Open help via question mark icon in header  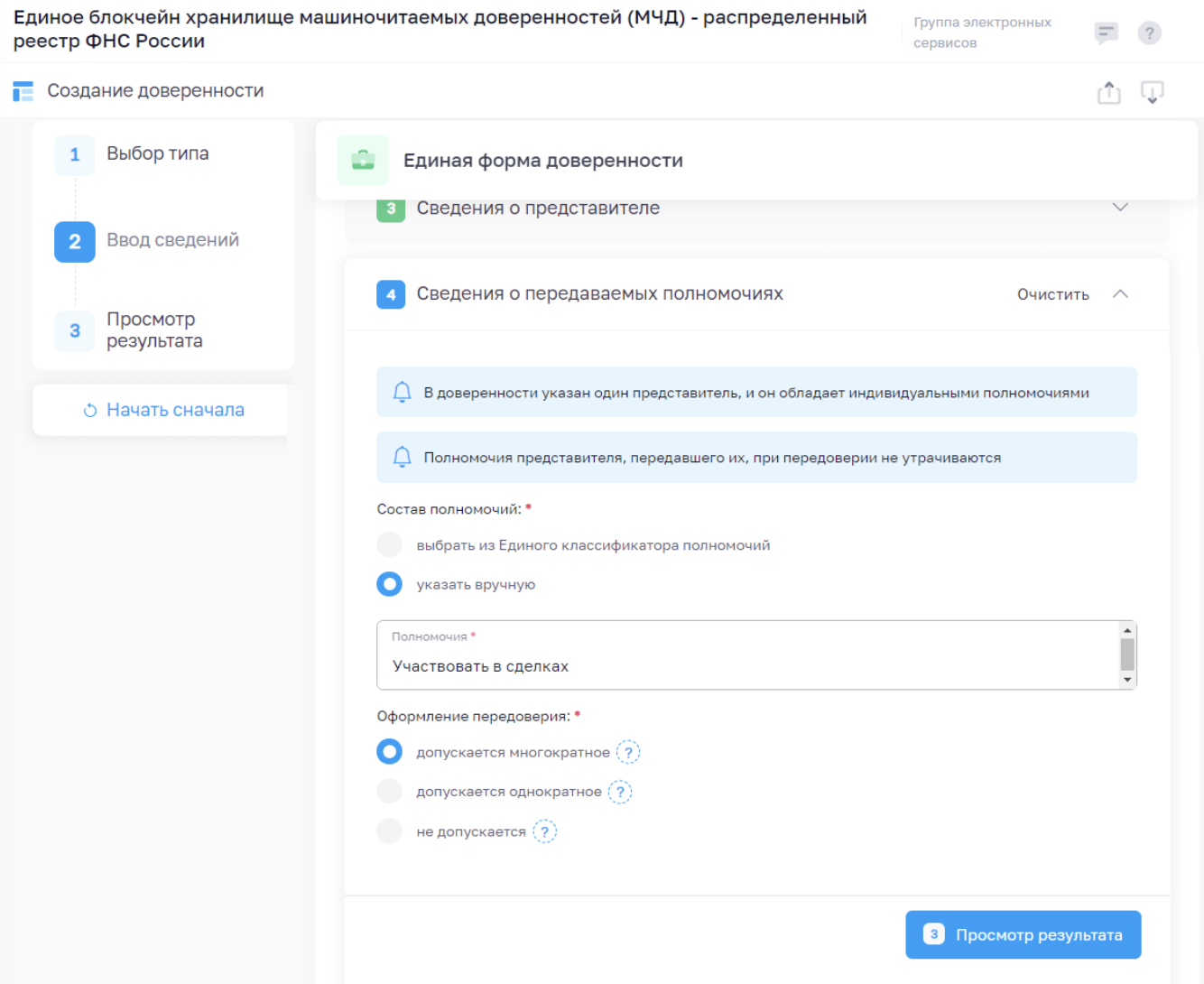coord(1149,33)
